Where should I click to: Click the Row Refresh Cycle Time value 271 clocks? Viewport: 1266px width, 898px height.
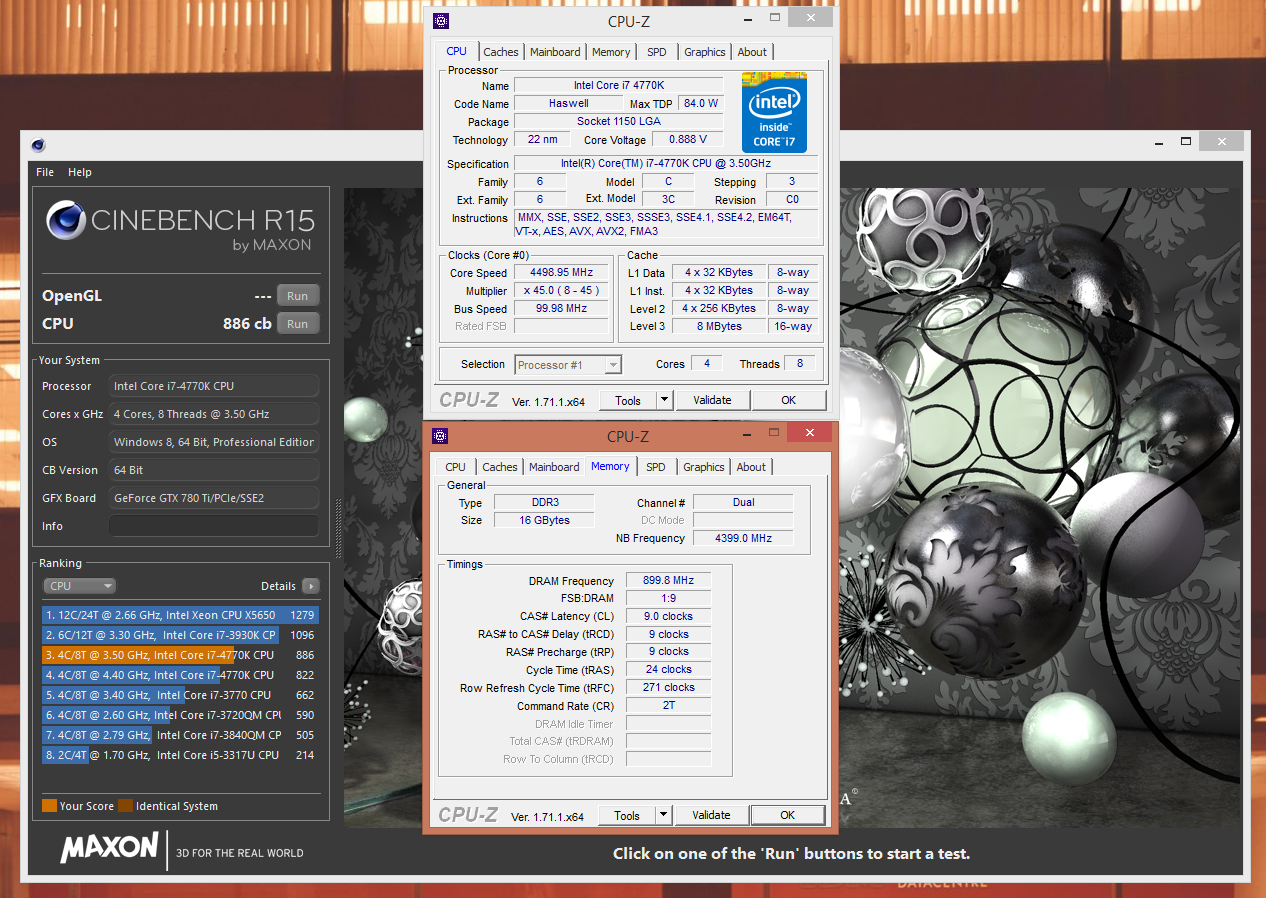point(669,688)
